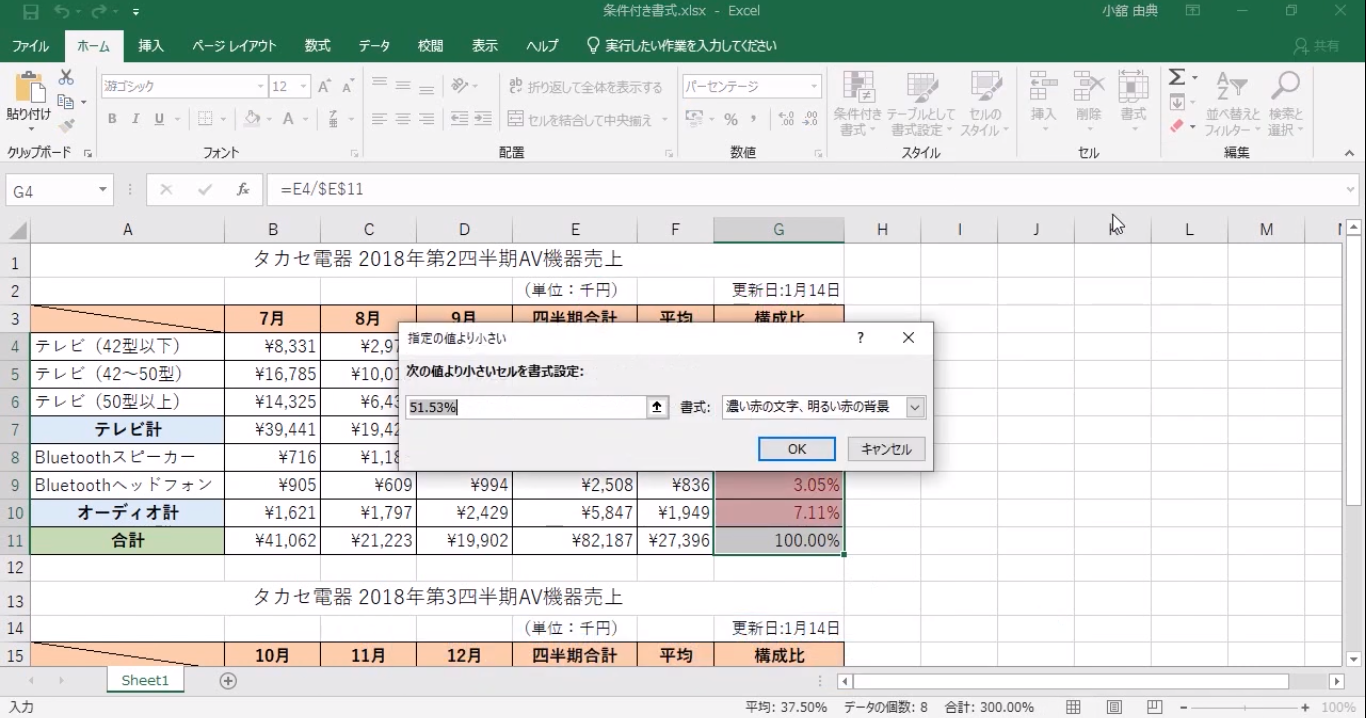The width and height of the screenshot is (1366, 718).
Task: Add a new sheet with the plus icon
Action: (x=228, y=681)
